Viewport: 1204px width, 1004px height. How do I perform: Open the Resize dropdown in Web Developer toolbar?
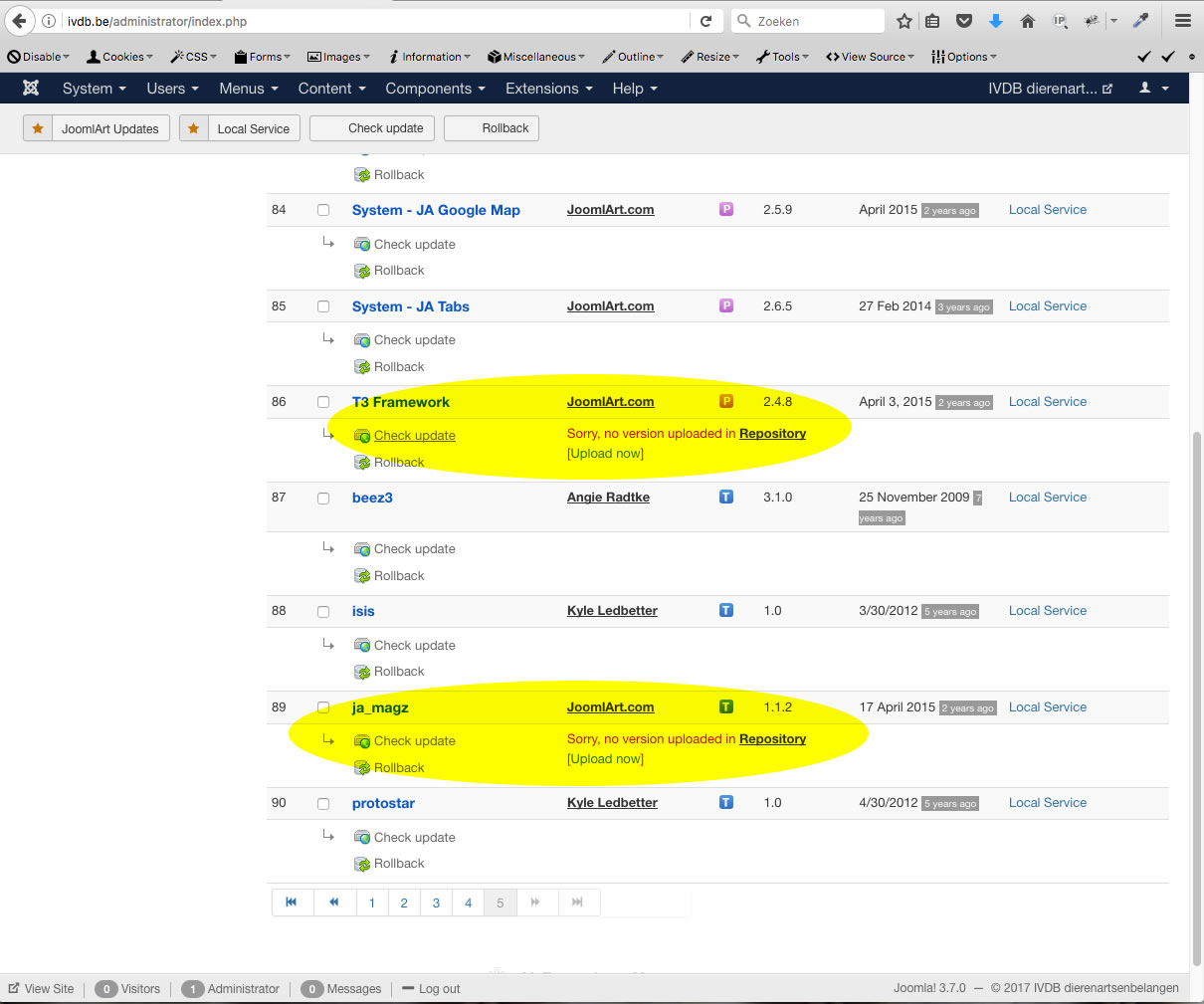(708, 57)
